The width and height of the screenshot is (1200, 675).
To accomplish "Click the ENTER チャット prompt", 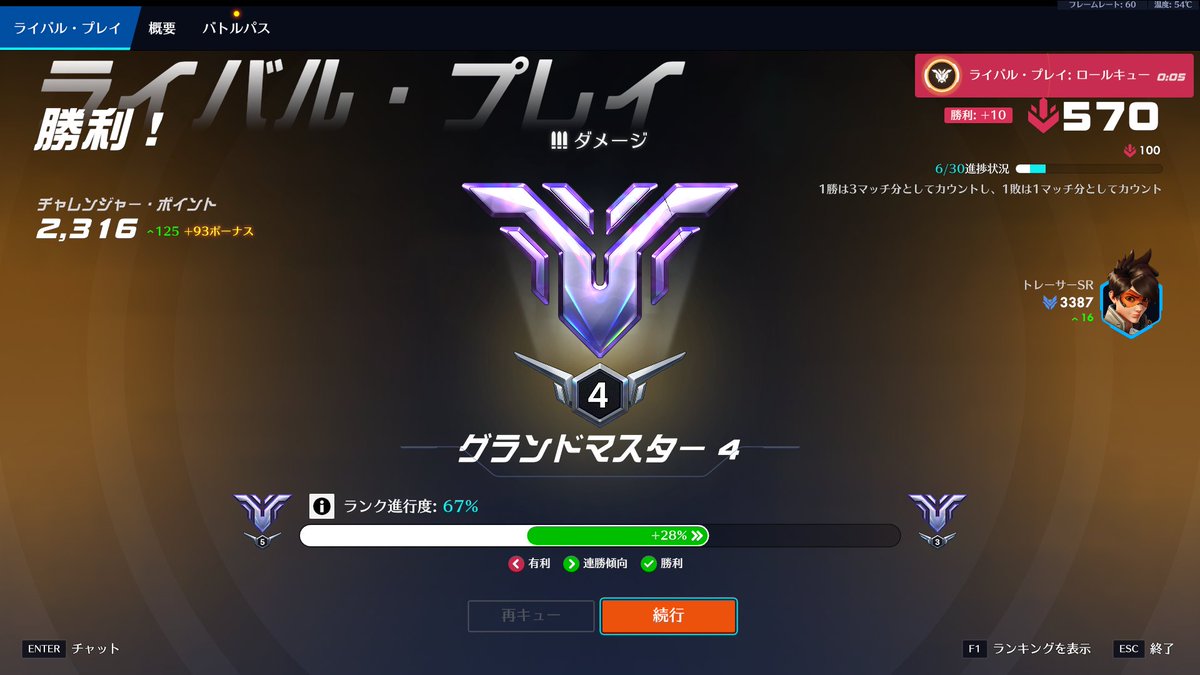I will 71,649.
